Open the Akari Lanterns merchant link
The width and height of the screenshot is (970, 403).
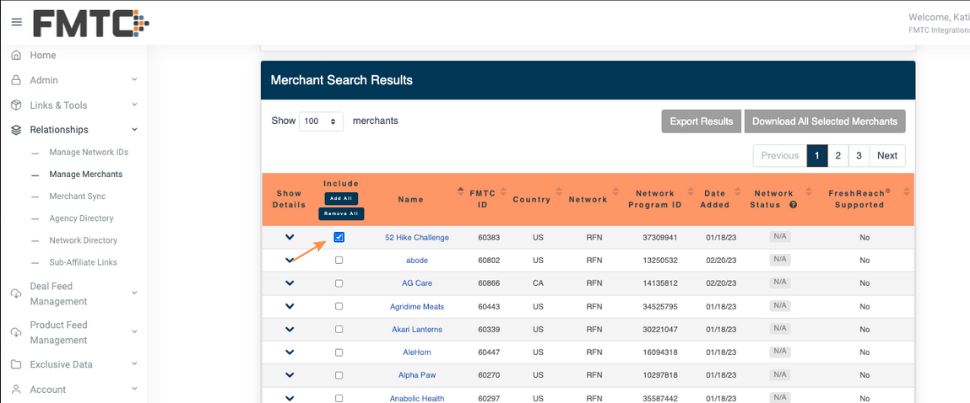(x=416, y=329)
